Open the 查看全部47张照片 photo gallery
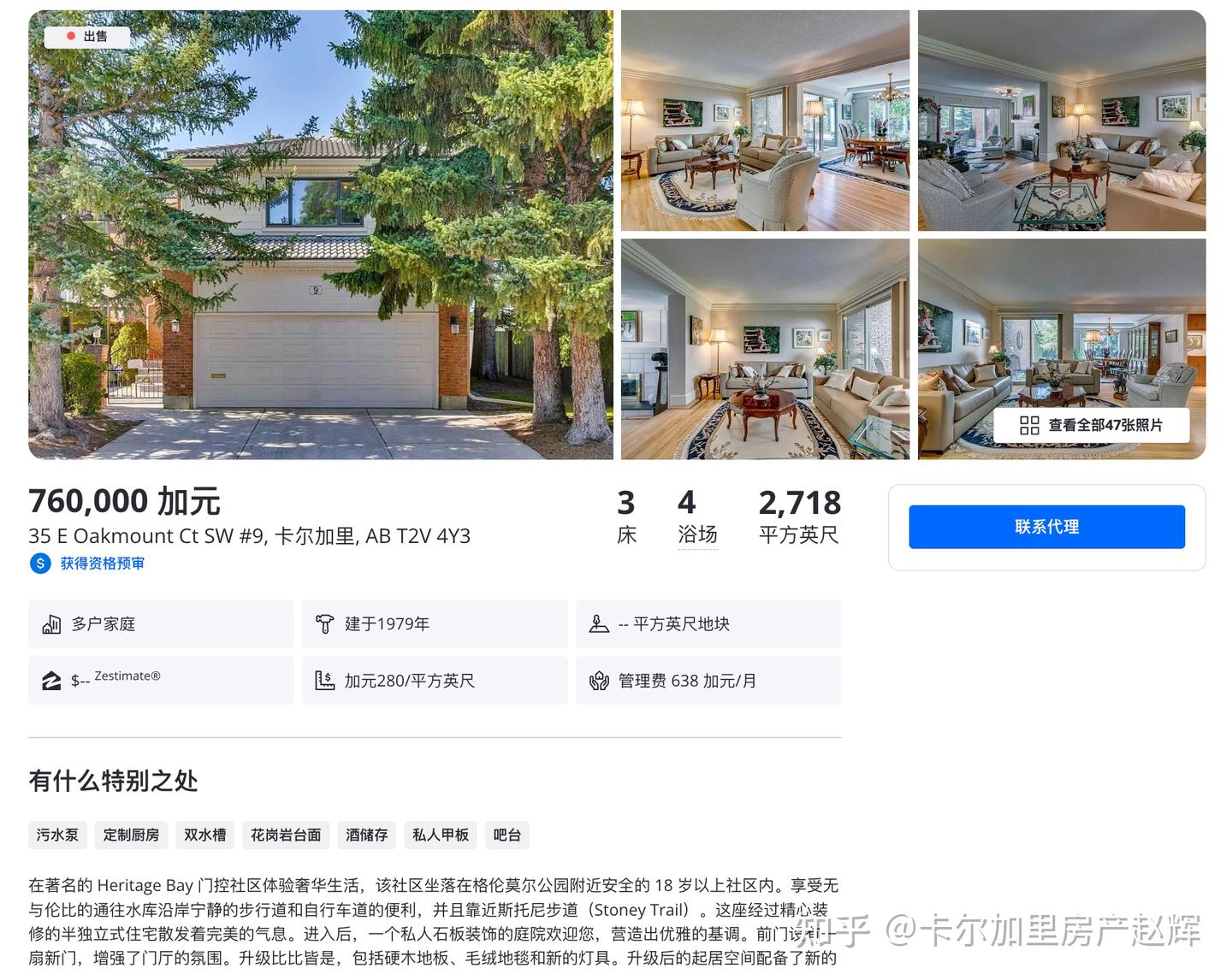 point(1091,425)
